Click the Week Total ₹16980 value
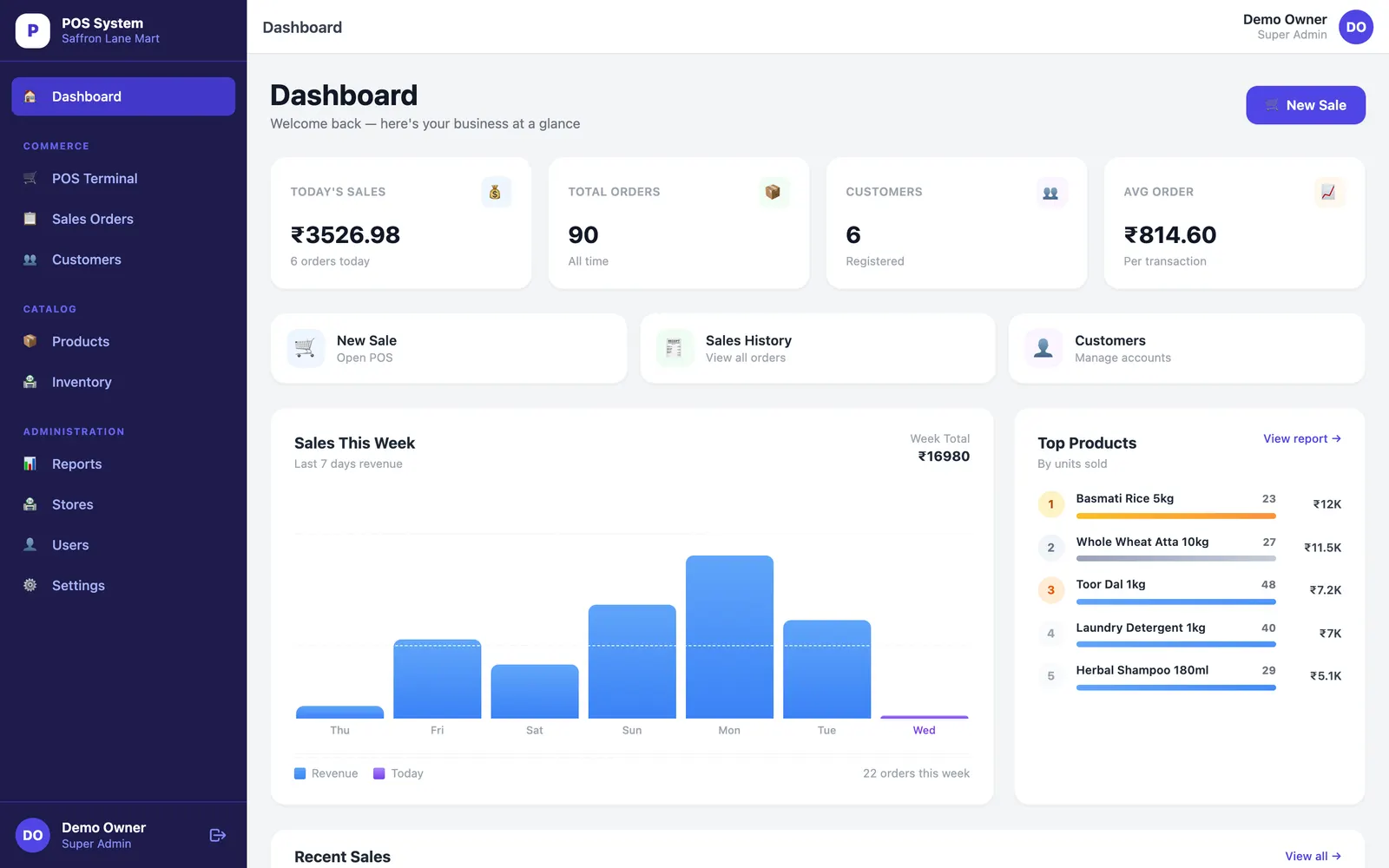 tap(944, 456)
